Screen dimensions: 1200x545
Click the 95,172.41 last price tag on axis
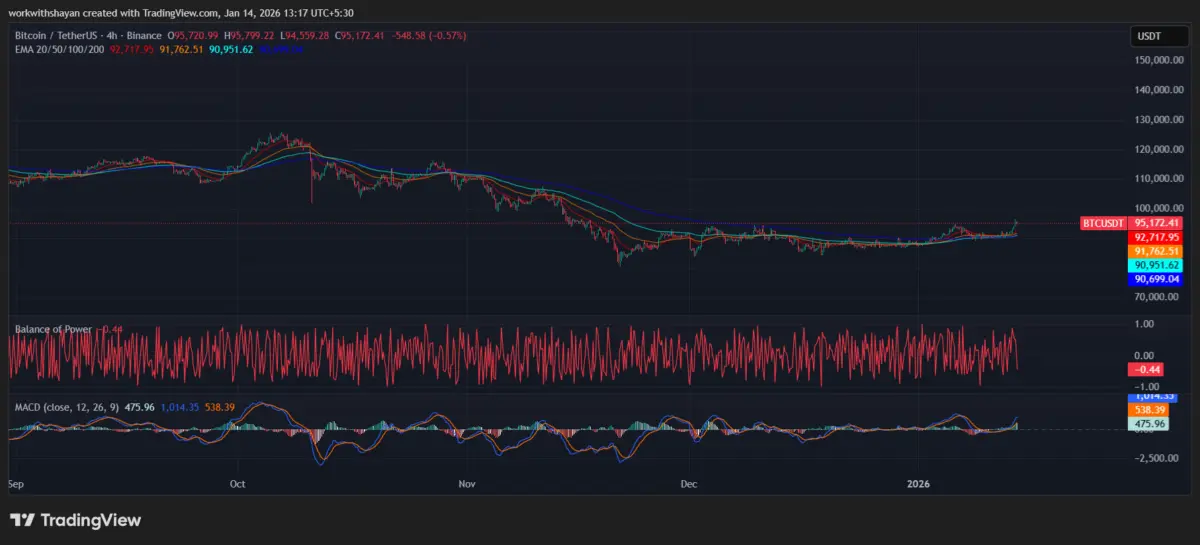1155,223
